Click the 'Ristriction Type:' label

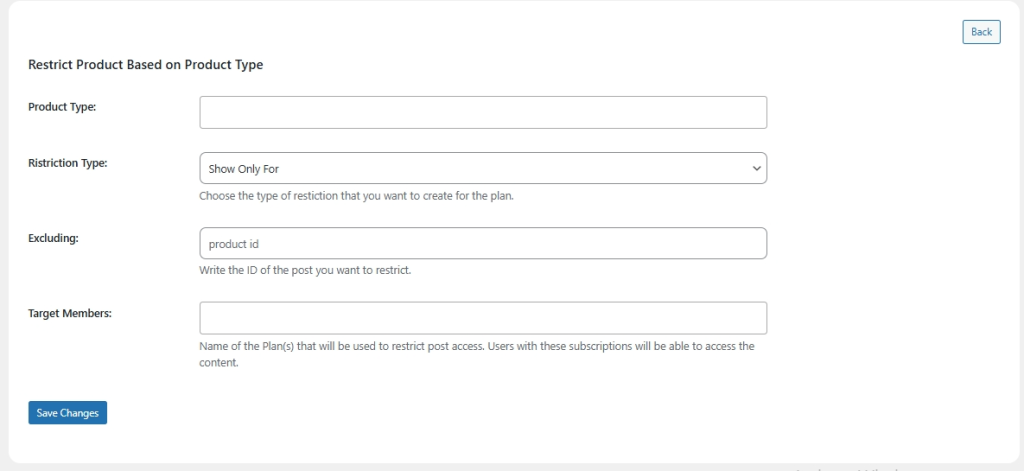67,162
